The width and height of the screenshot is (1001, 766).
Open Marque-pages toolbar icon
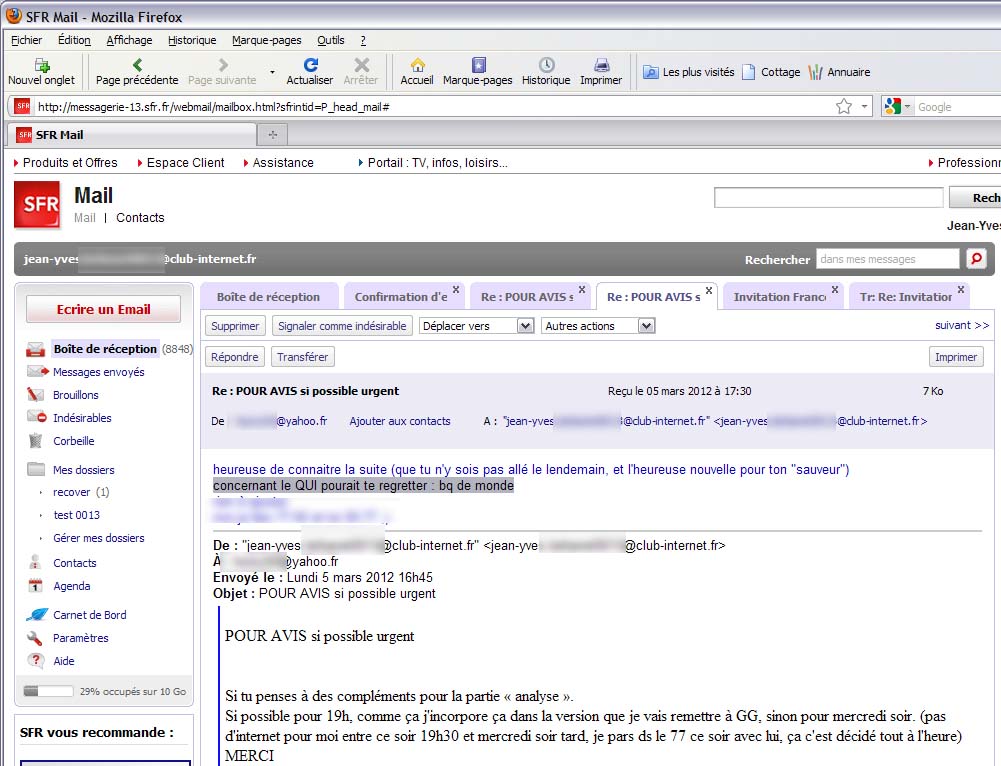click(478, 64)
